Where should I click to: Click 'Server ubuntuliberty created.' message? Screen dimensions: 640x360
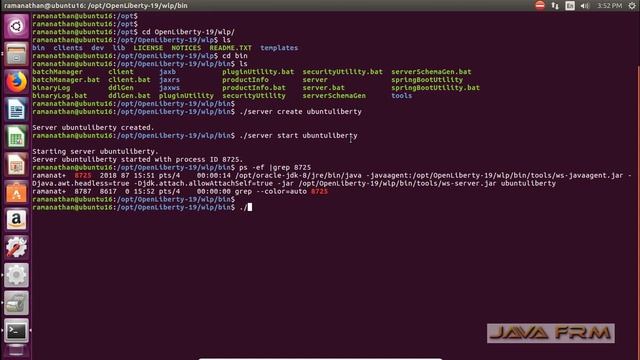[93, 127]
